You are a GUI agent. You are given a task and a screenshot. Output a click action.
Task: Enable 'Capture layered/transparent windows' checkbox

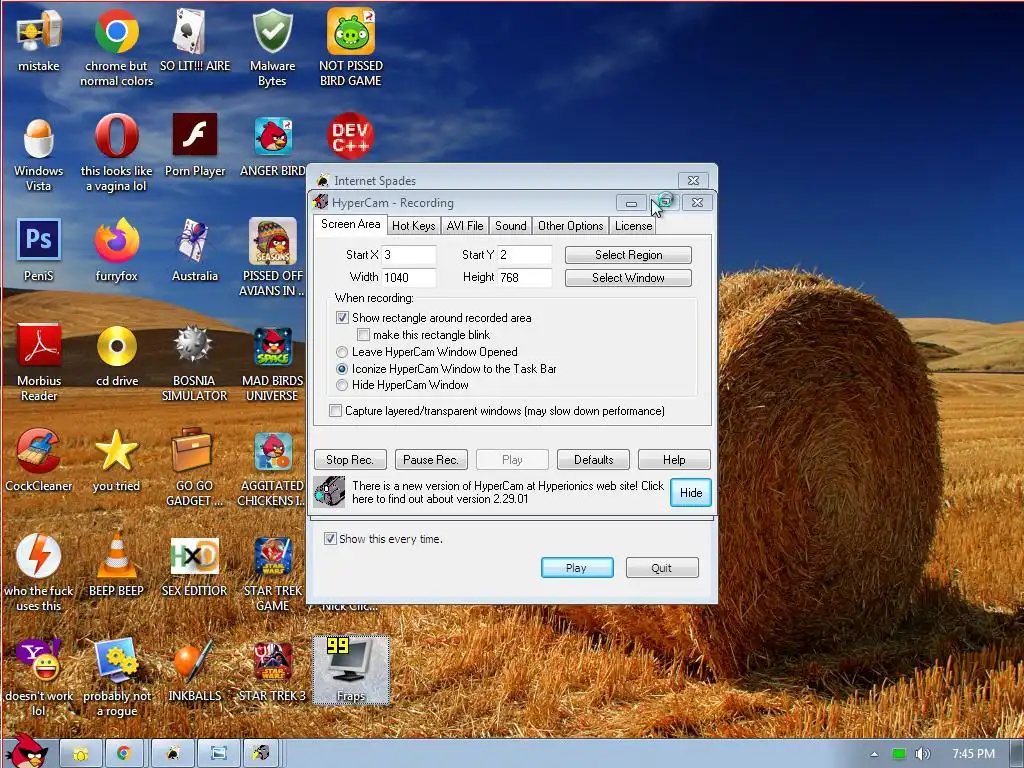(x=335, y=411)
